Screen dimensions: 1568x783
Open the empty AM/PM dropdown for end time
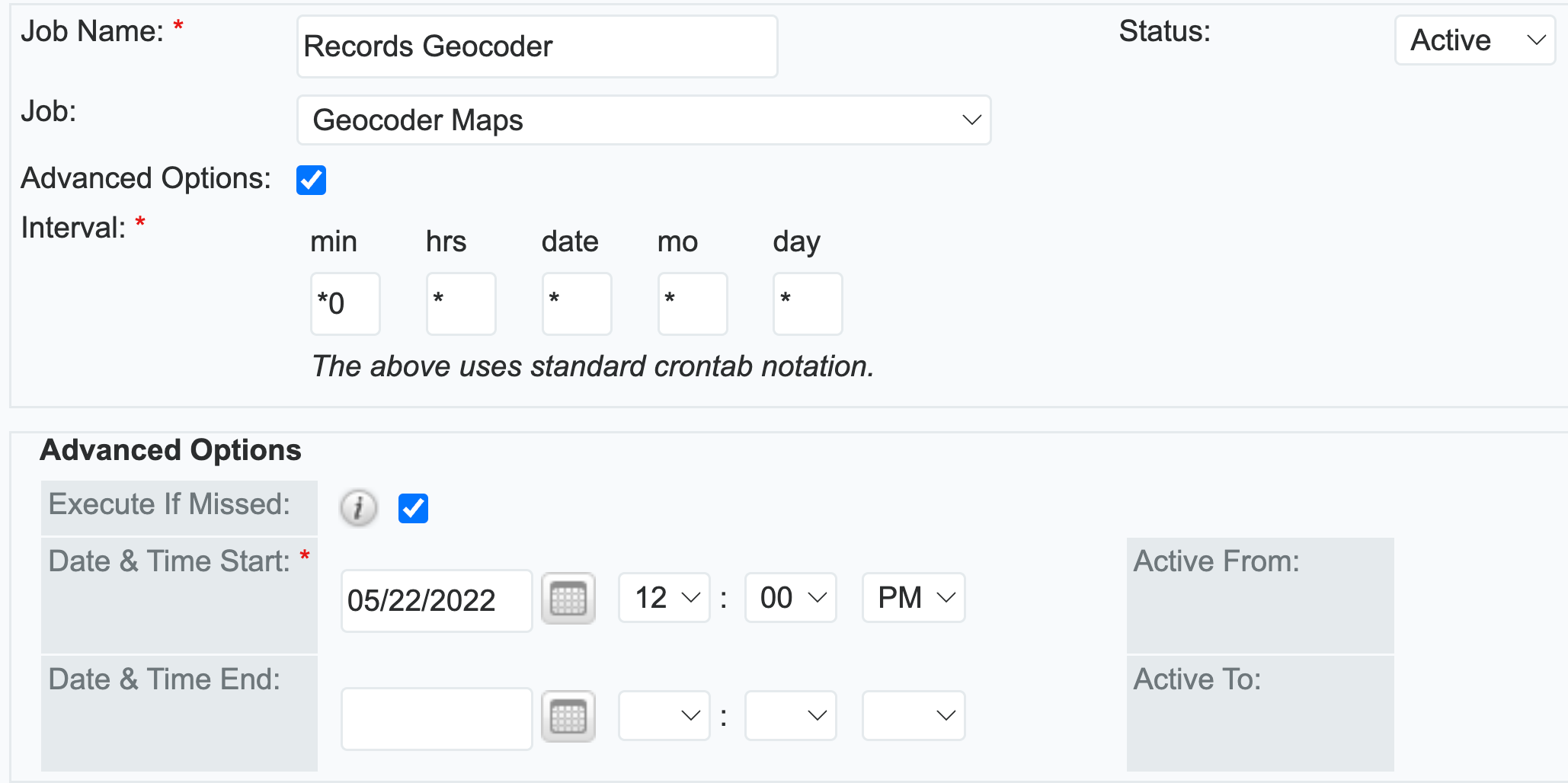pos(912,715)
